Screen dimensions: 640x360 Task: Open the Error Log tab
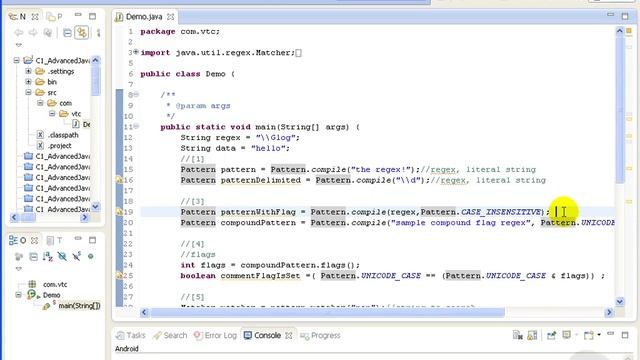click(215, 336)
